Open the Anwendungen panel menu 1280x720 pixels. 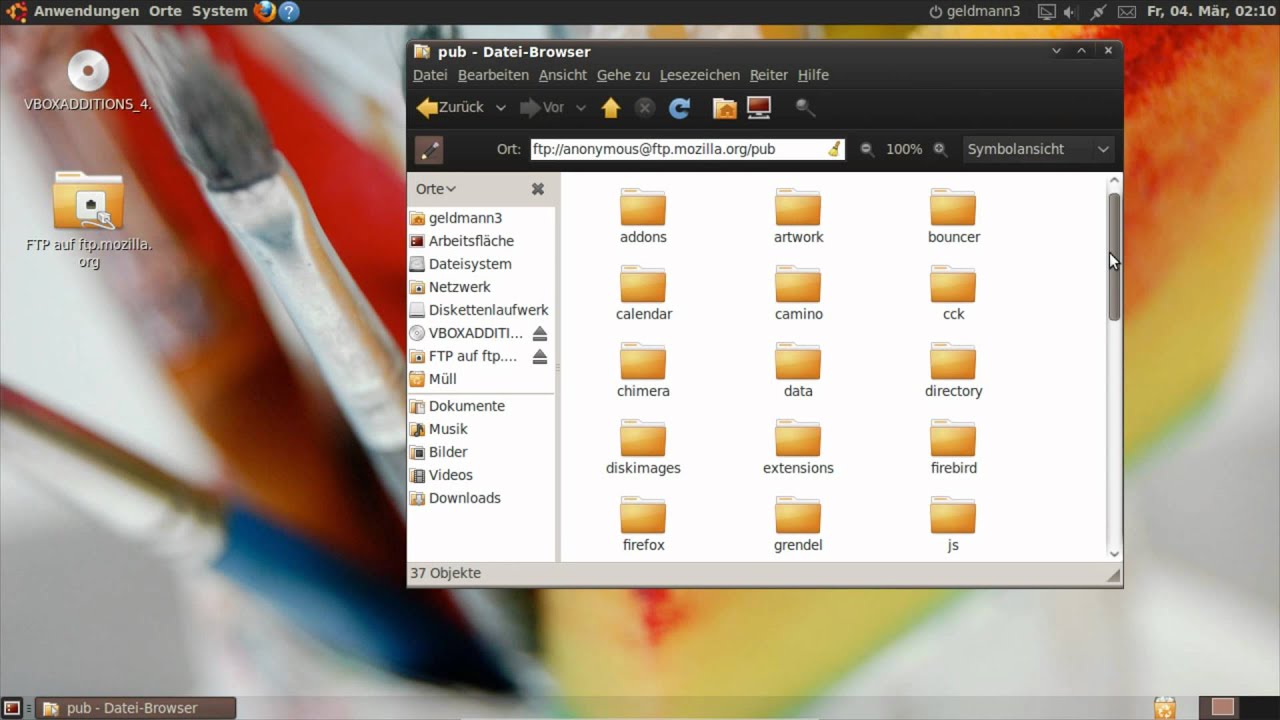click(75, 11)
